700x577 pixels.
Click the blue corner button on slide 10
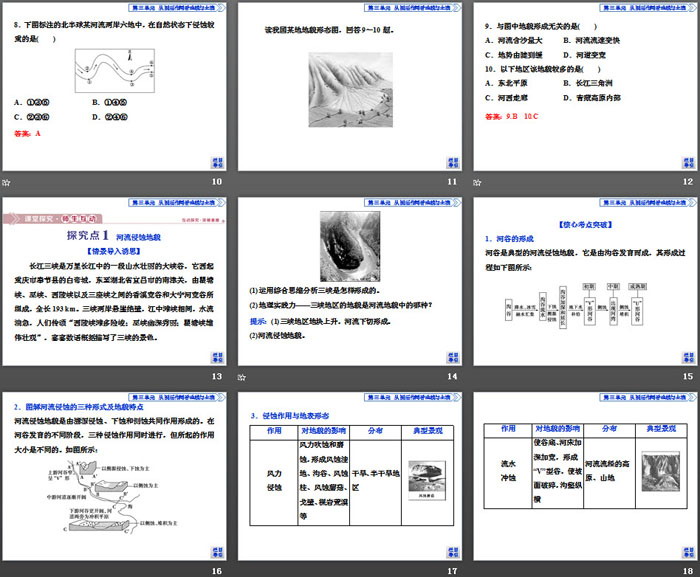[x=217, y=163]
